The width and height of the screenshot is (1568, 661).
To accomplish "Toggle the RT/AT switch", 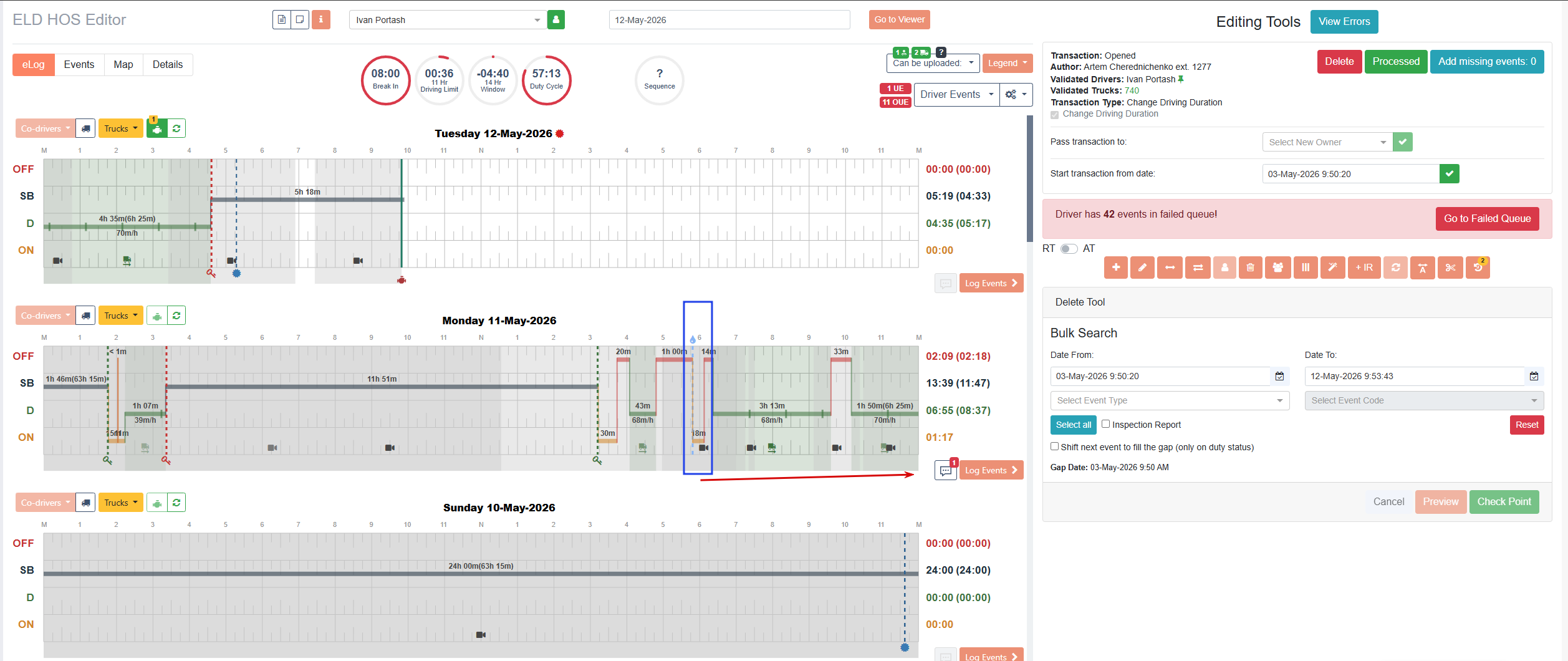I will [x=1069, y=249].
